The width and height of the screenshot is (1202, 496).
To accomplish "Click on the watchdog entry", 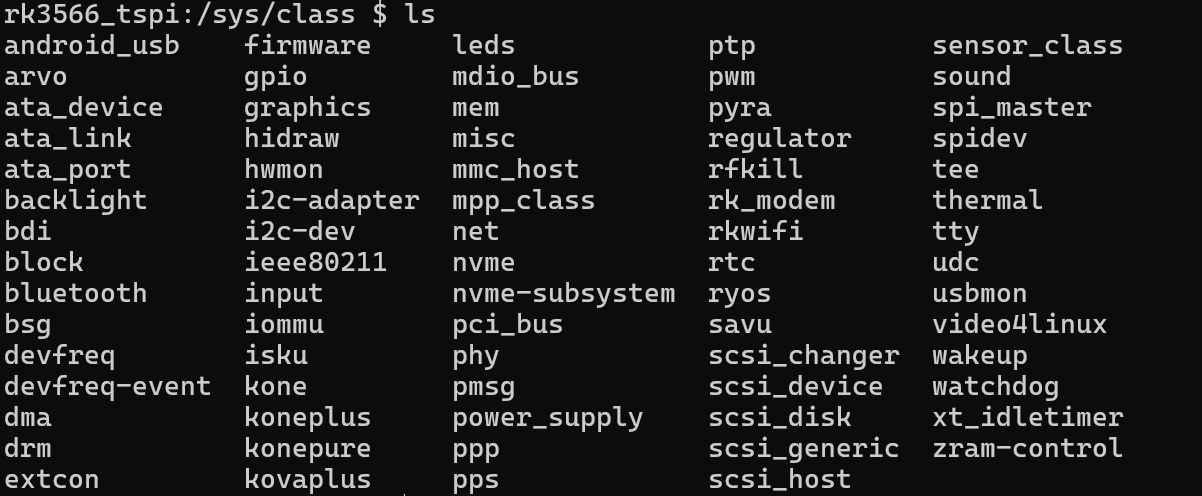I will pos(996,387).
